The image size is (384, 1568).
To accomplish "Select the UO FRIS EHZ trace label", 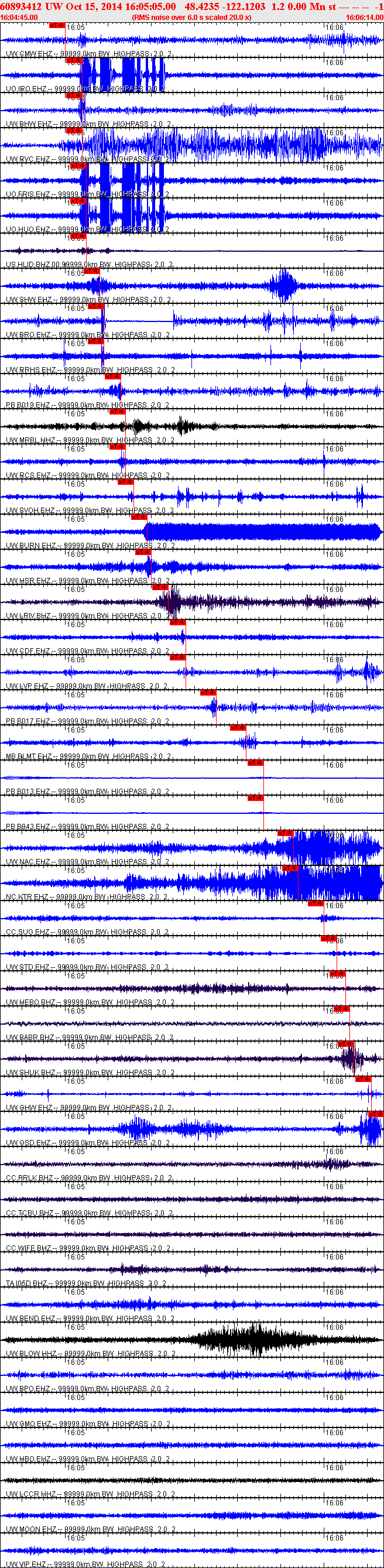I will [87, 195].
